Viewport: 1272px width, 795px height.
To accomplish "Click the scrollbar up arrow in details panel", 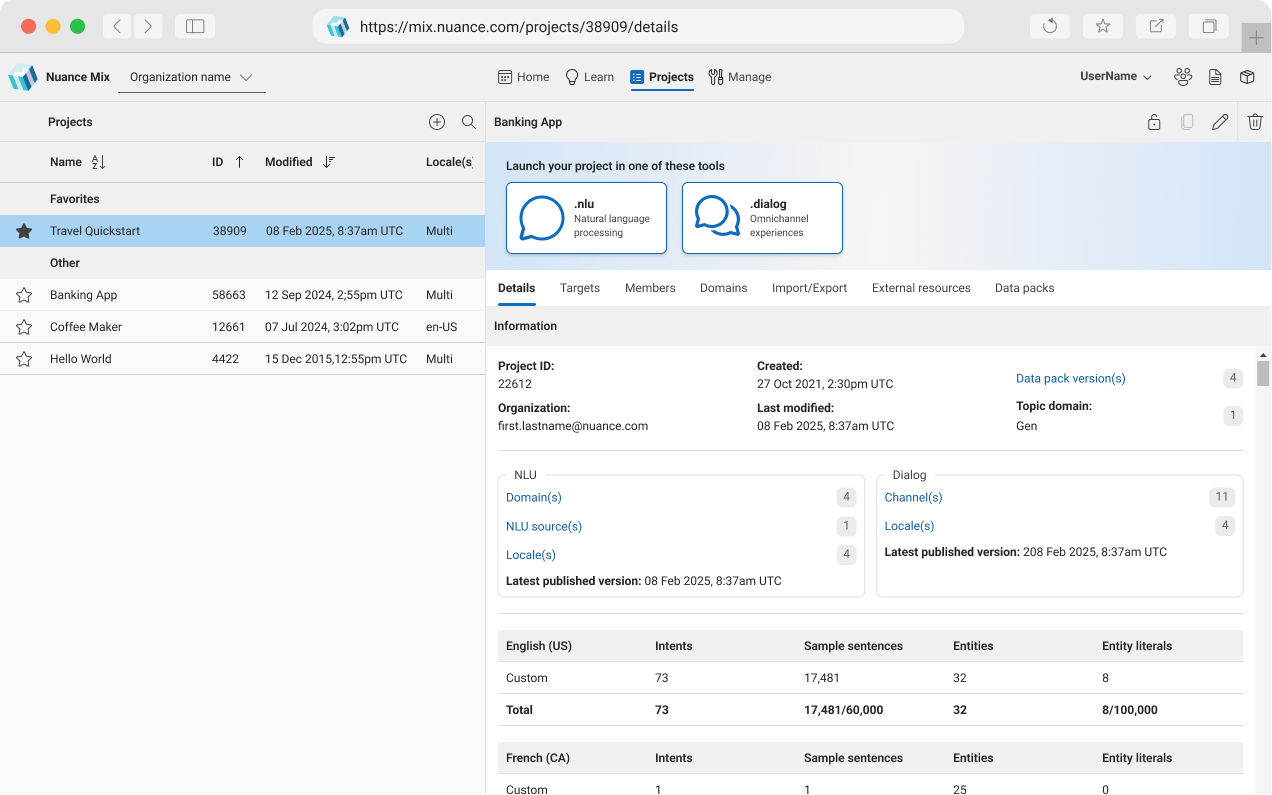I will click(1263, 354).
